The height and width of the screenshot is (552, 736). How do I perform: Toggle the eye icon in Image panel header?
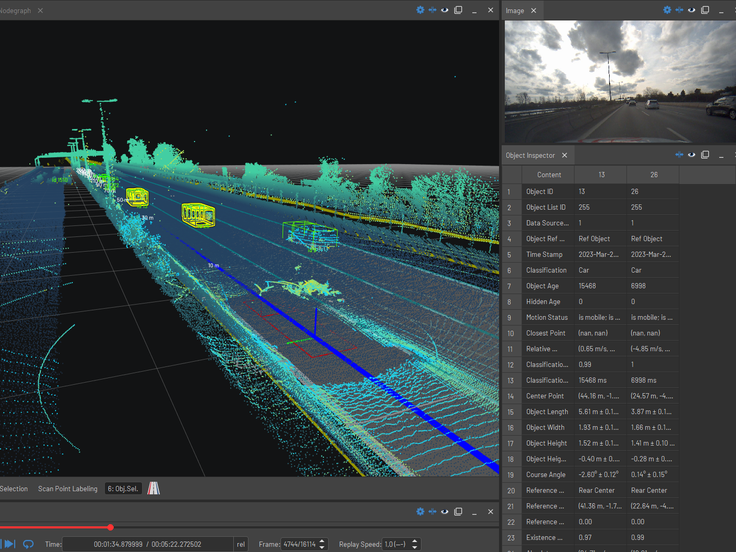click(691, 10)
